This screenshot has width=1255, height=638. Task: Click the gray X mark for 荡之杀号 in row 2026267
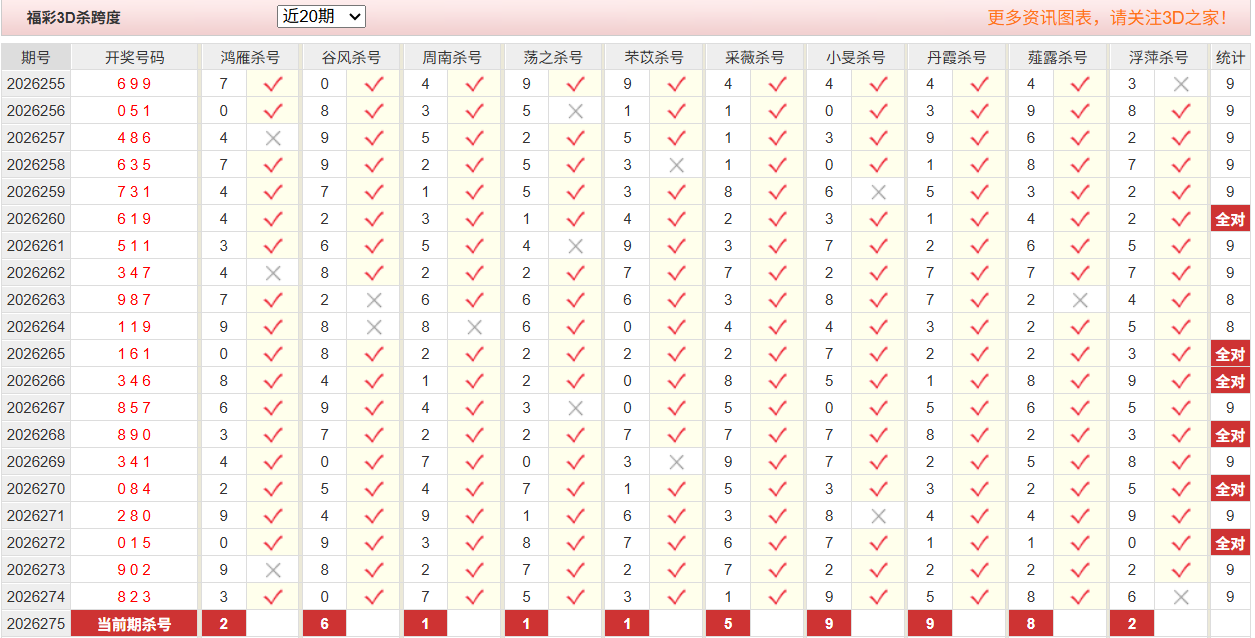tap(575, 408)
